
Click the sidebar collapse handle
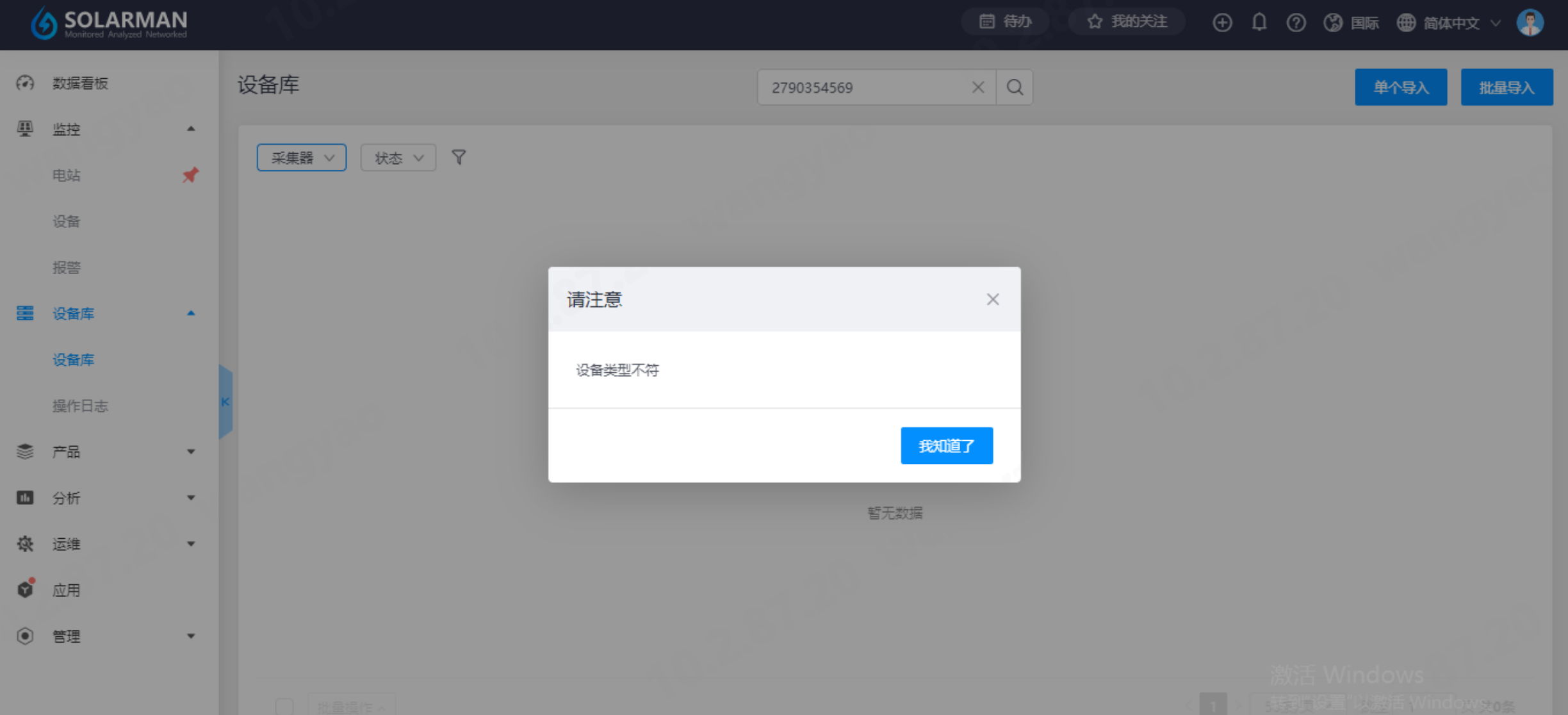point(225,402)
